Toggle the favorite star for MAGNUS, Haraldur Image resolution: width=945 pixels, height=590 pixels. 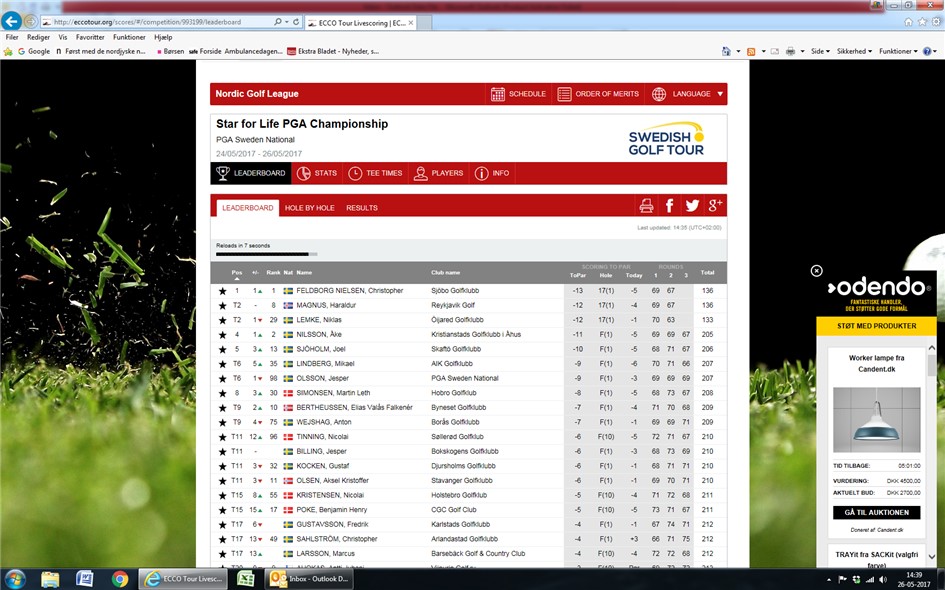(222, 306)
